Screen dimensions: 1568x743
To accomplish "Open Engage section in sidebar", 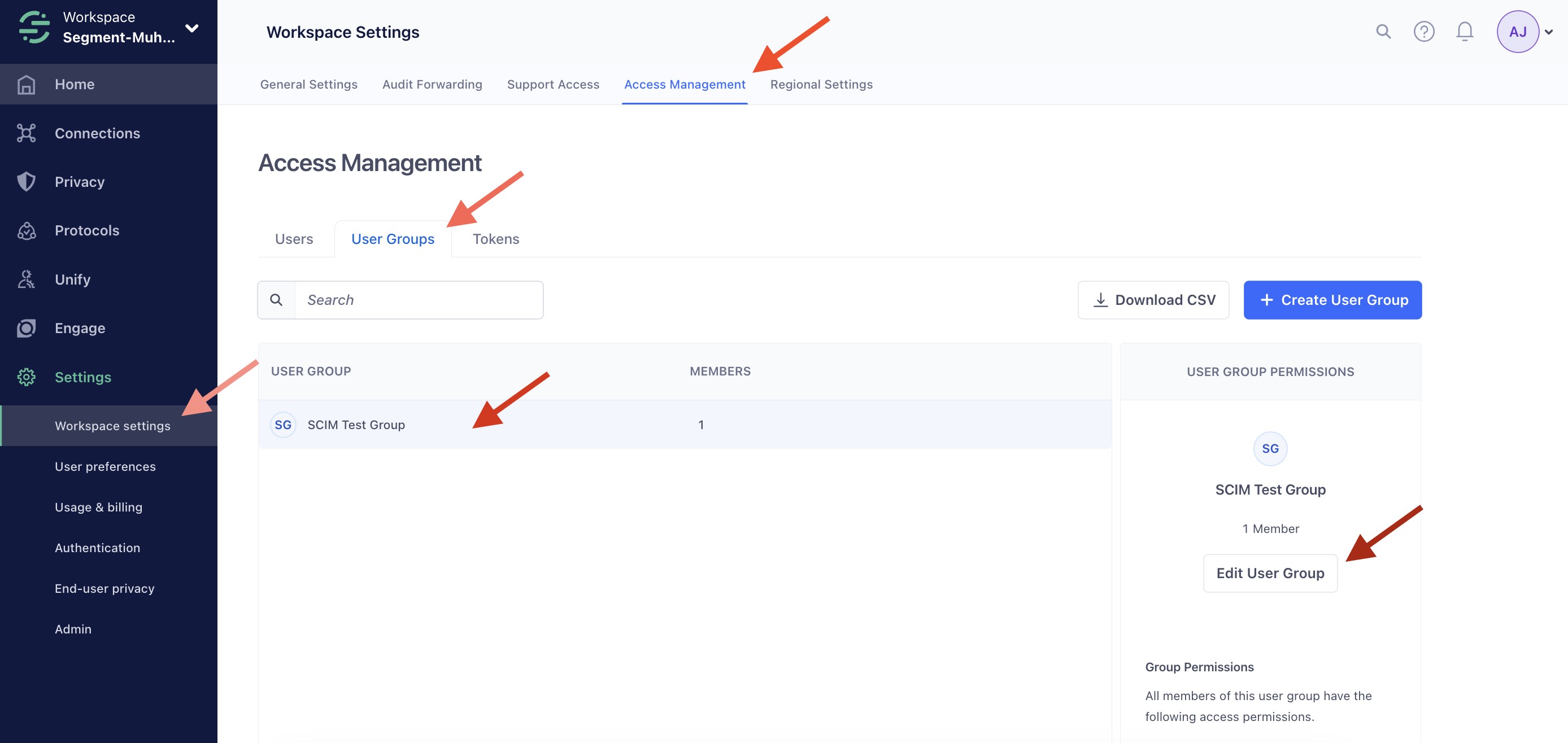I will (80, 328).
